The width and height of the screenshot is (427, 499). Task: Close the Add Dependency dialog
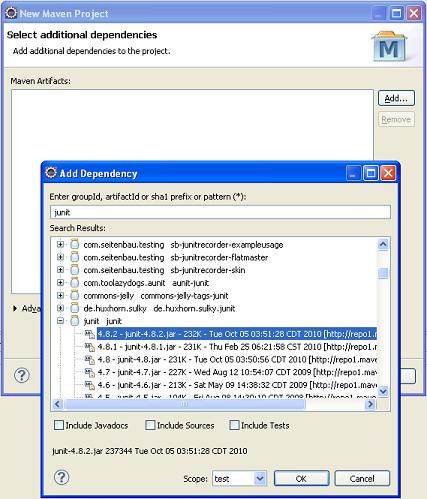[388, 173]
